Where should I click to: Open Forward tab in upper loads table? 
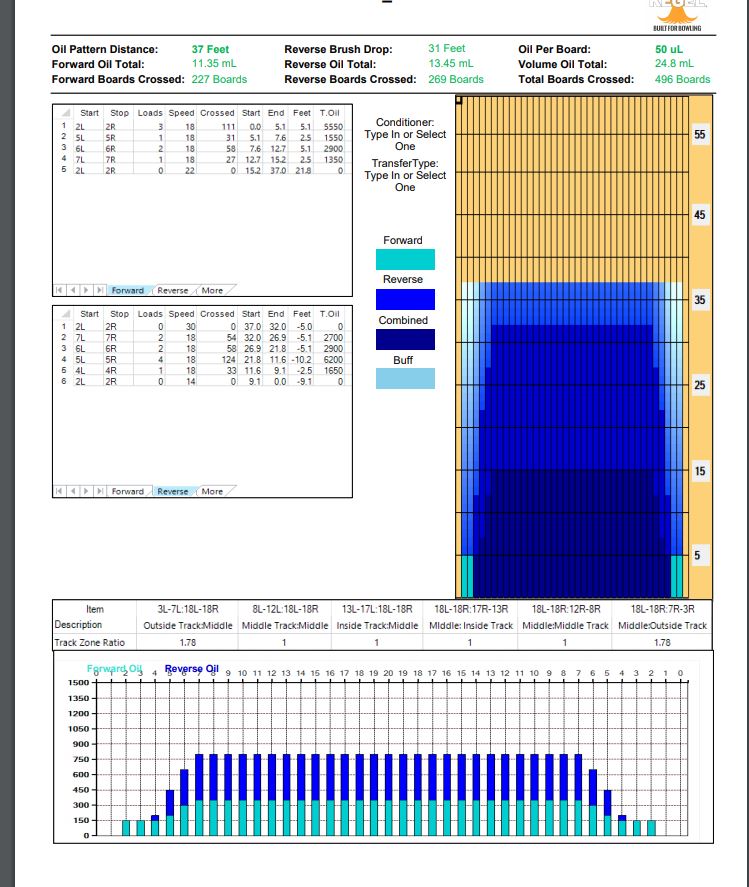pyautogui.click(x=128, y=290)
